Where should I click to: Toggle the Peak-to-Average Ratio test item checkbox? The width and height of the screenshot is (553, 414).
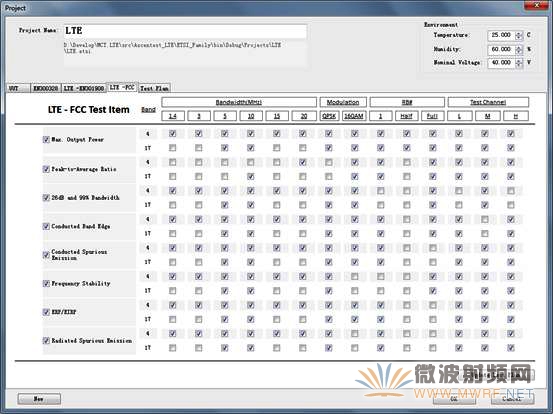(46, 169)
